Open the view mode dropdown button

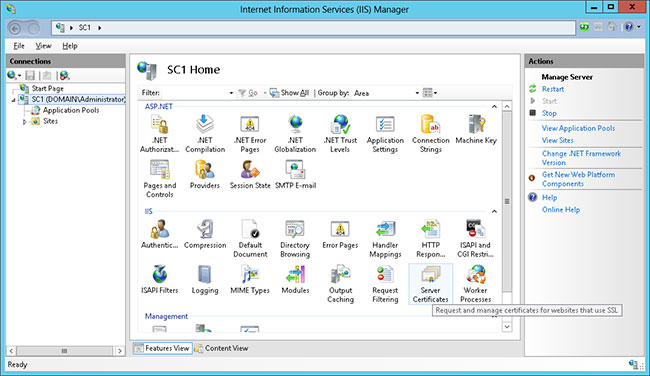pyautogui.click(x=430, y=93)
